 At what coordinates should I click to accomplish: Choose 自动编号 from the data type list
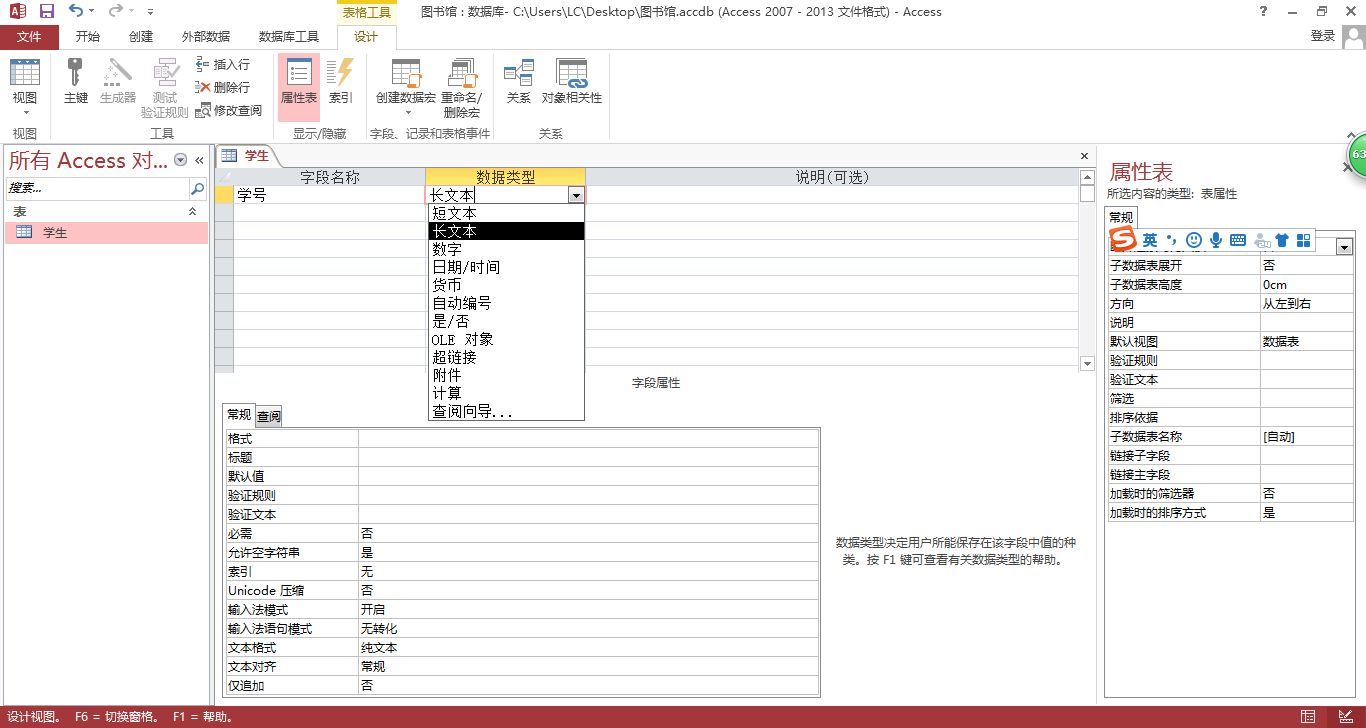506,303
